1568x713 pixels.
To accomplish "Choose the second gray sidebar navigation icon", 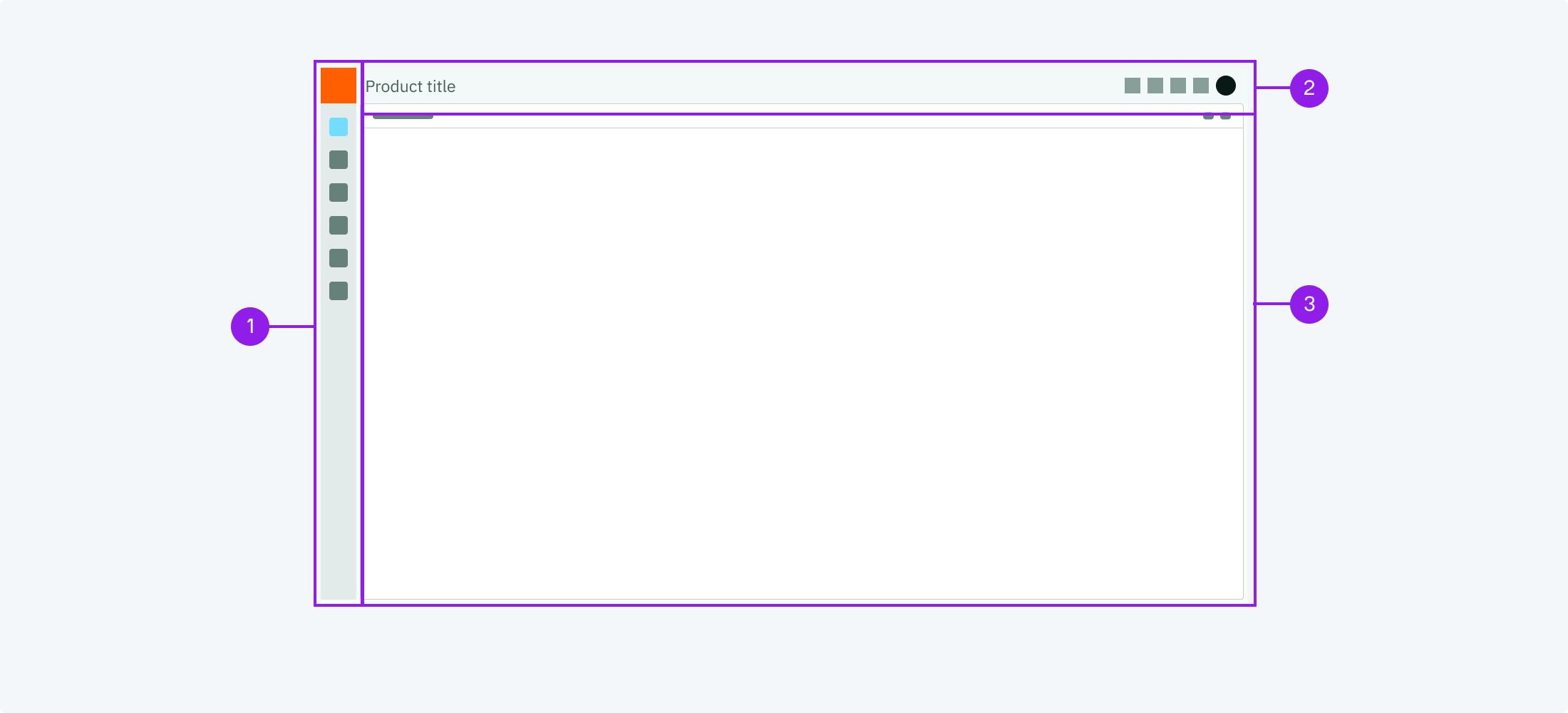I will tap(339, 193).
